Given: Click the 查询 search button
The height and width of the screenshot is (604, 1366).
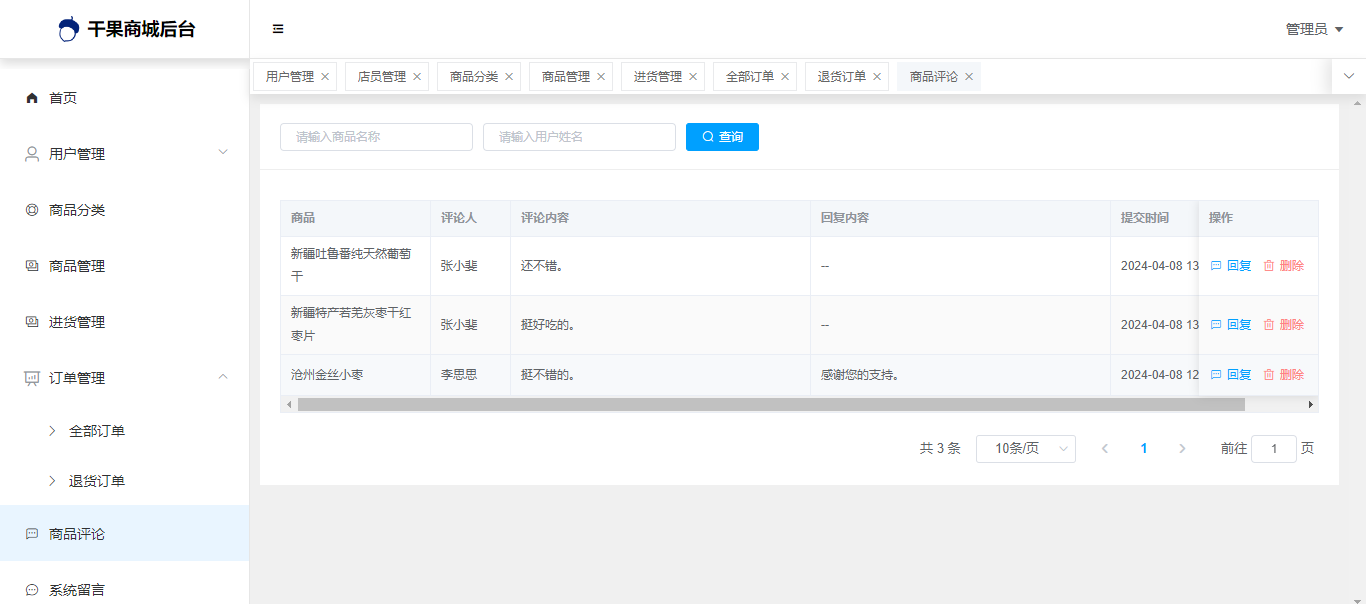Looking at the screenshot, I should [x=722, y=137].
